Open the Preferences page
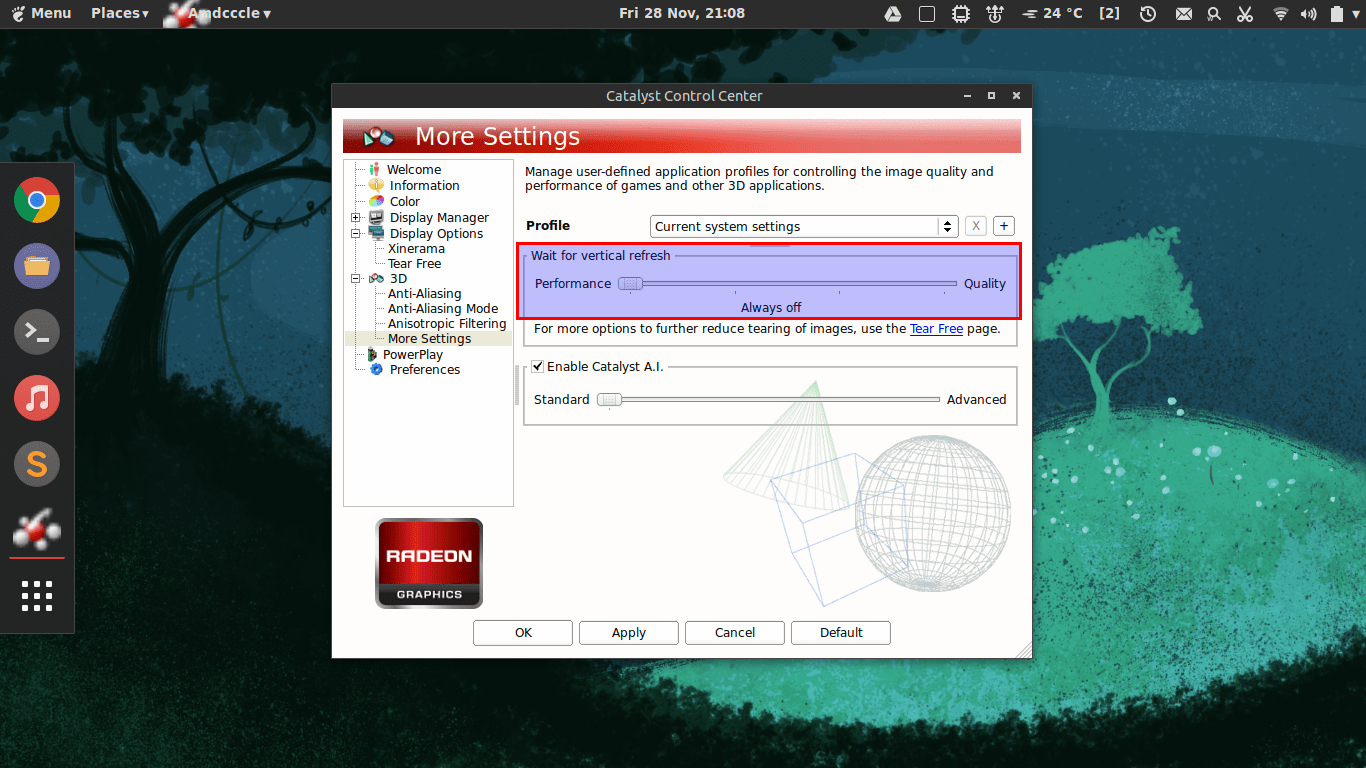The width and height of the screenshot is (1366, 768). coord(424,369)
